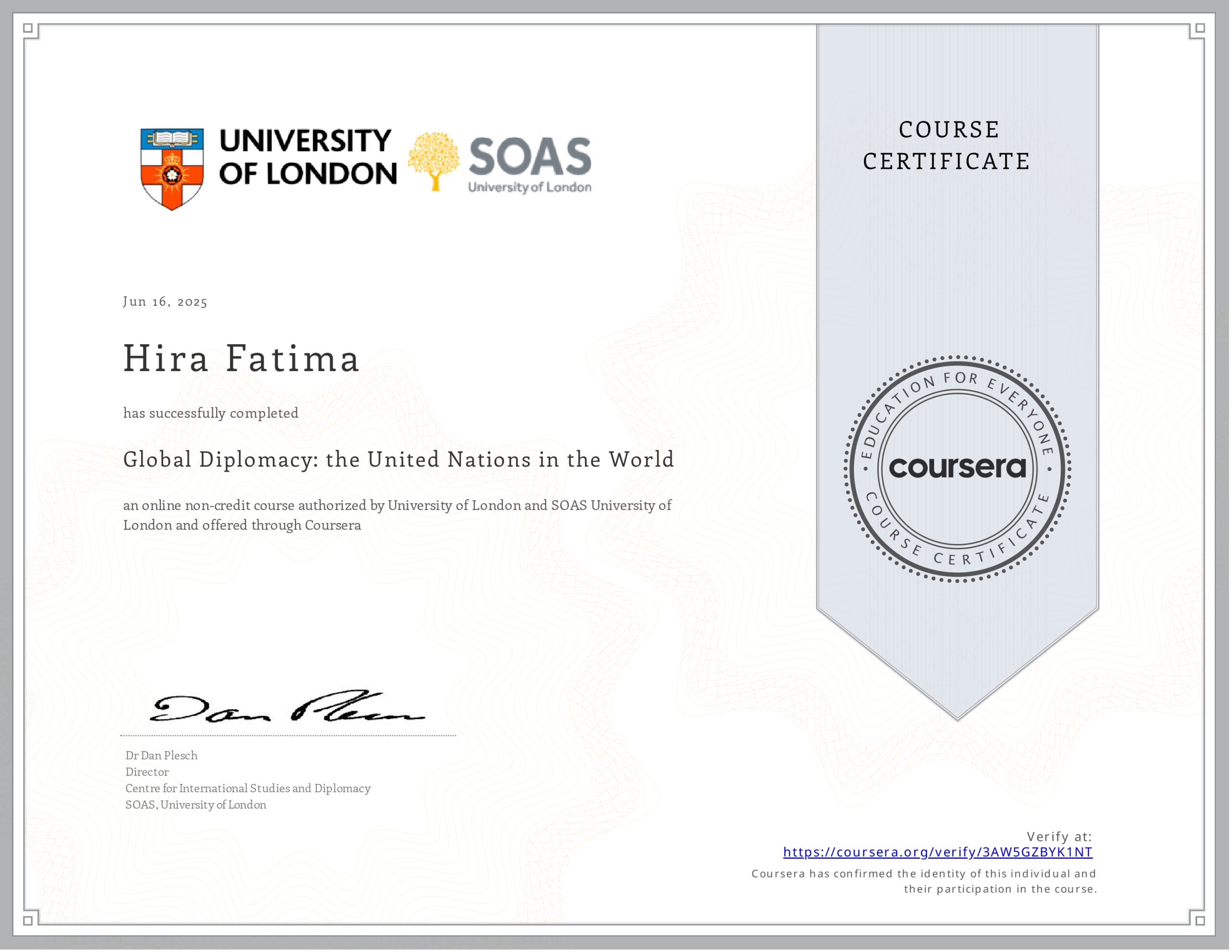Click the coursera wordmark inside the seal

957,468
